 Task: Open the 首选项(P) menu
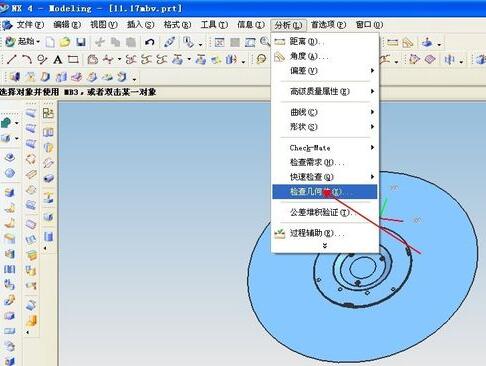click(x=328, y=25)
